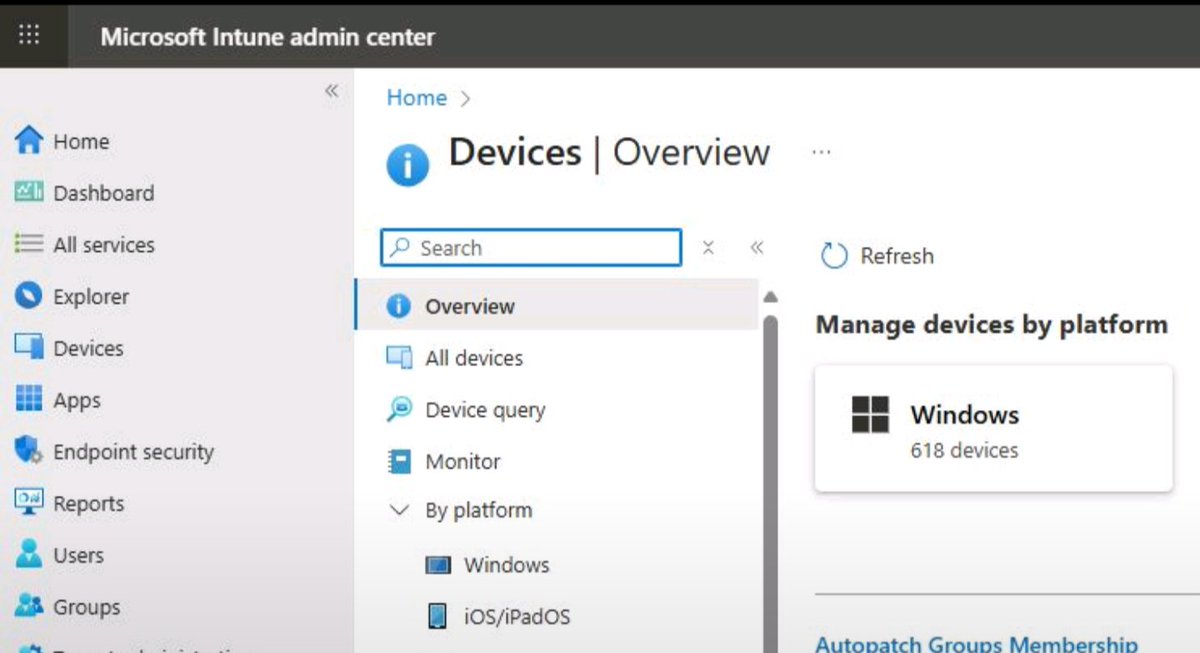Click the Dashboard chart icon
Image resolution: width=1200 pixels, height=653 pixels.
(x=30, y=192)
